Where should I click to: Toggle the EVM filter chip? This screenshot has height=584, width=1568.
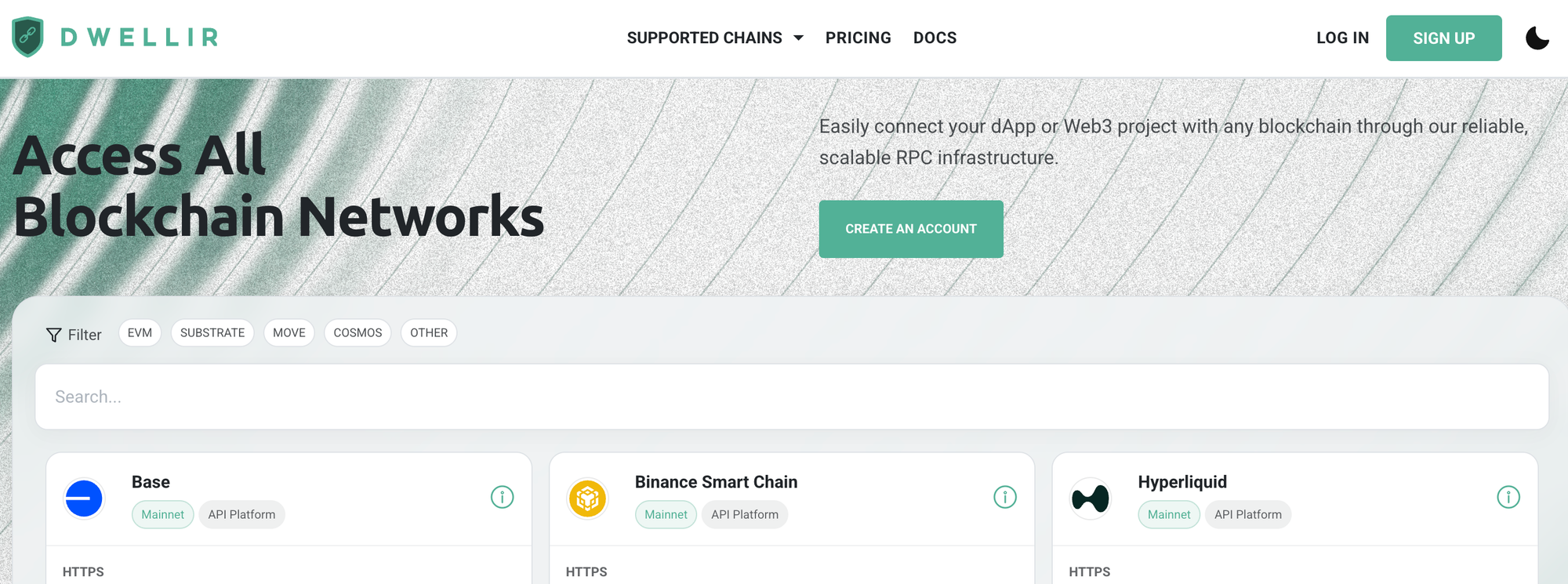(140, 333)
